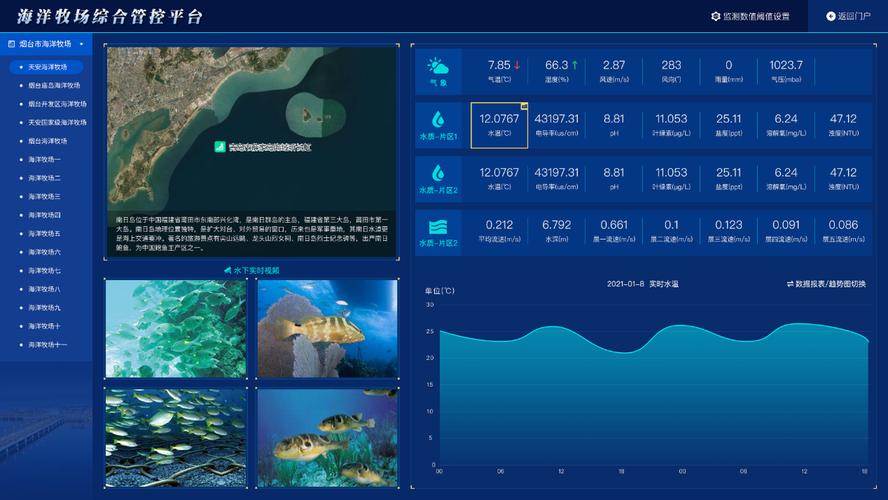Click 盐度 25.11 in 水质-片区1 row
This screenshot has height=500, width=888.
(x=729, y=125)
